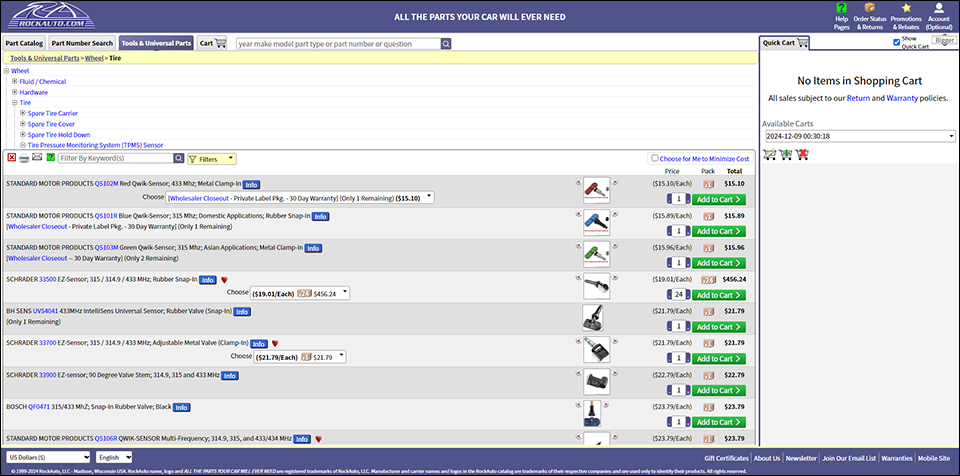This screenshot has width=960, height=476.
Task: Open QS102M Wholesaler Closeout choose dropdown
Action: click(301, 198)
